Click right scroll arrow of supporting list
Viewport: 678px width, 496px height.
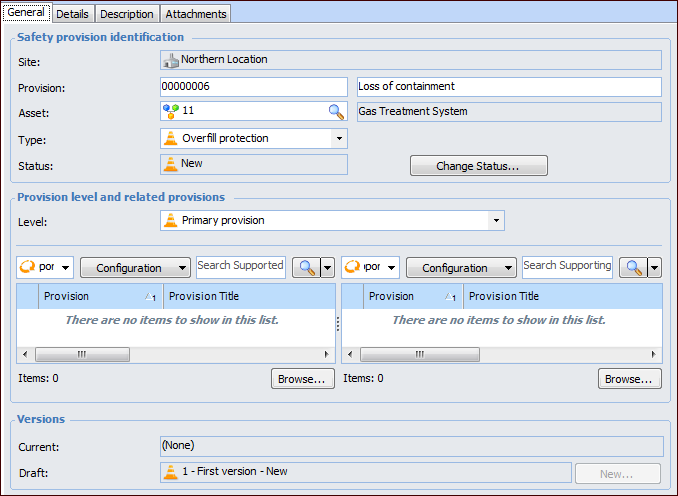coord(654,355)
